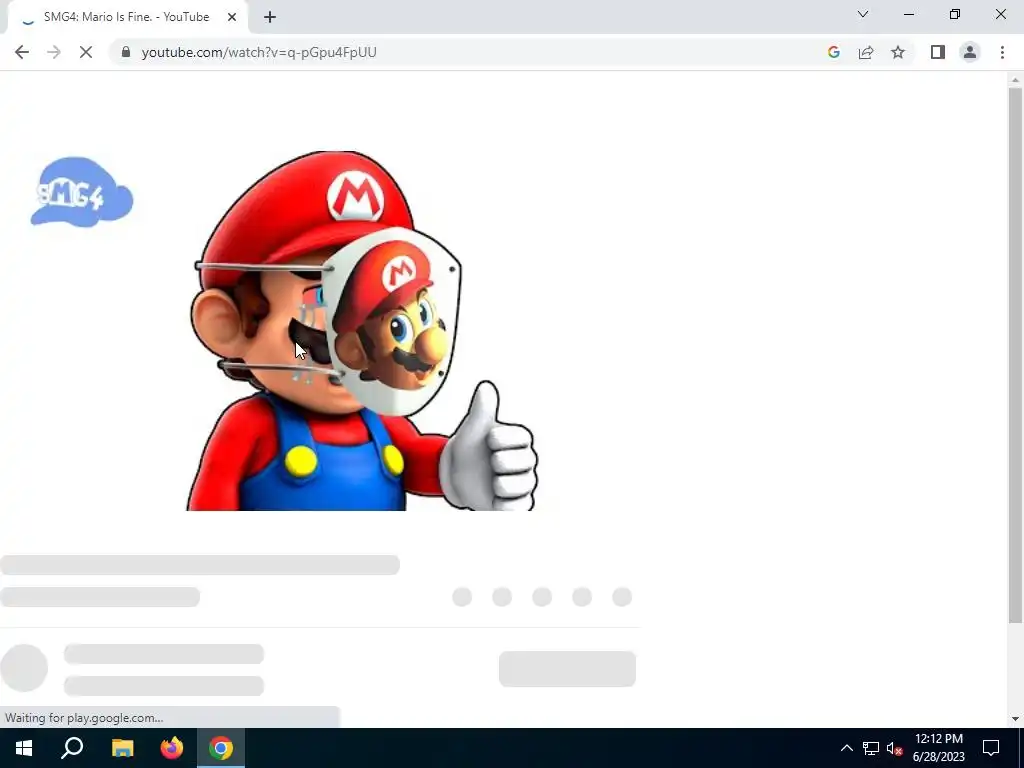The image size is (1024, 768).
Task: Launch Firefox from the taskbar
Action: coord(172,748)
